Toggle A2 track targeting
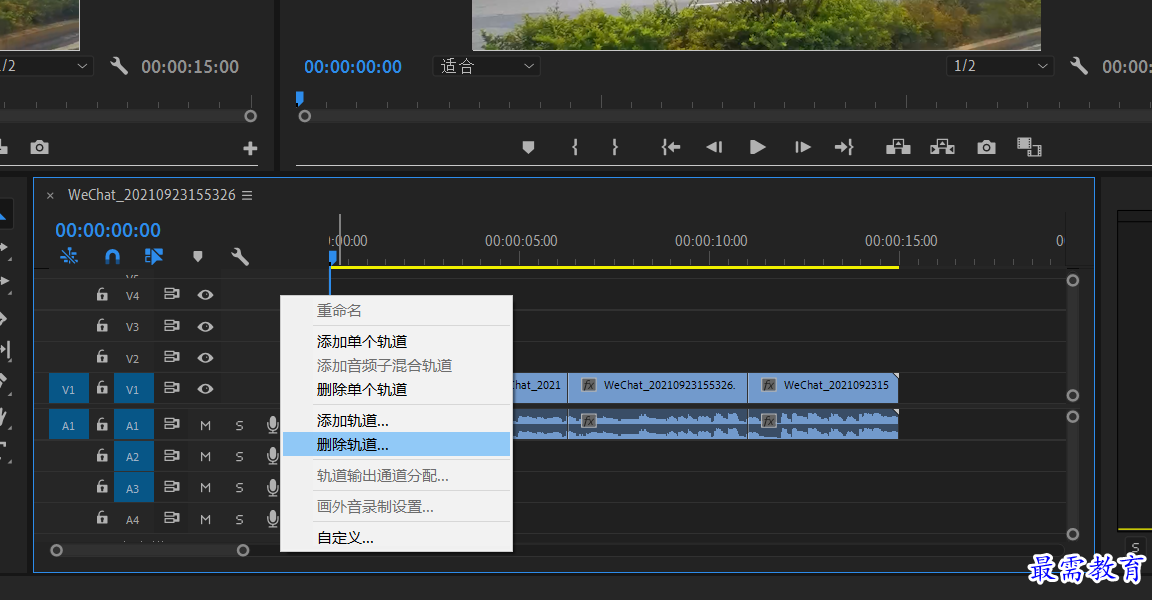The image size is (1152, 600). coord(134,456)
